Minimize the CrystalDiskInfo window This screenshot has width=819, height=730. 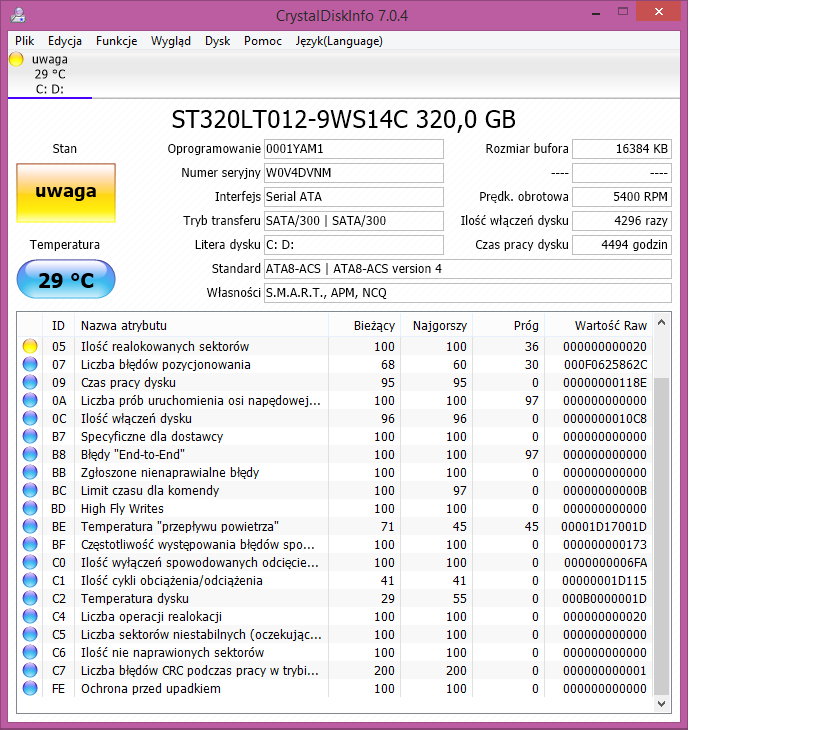pyautogui.click(x=595, y=13)
